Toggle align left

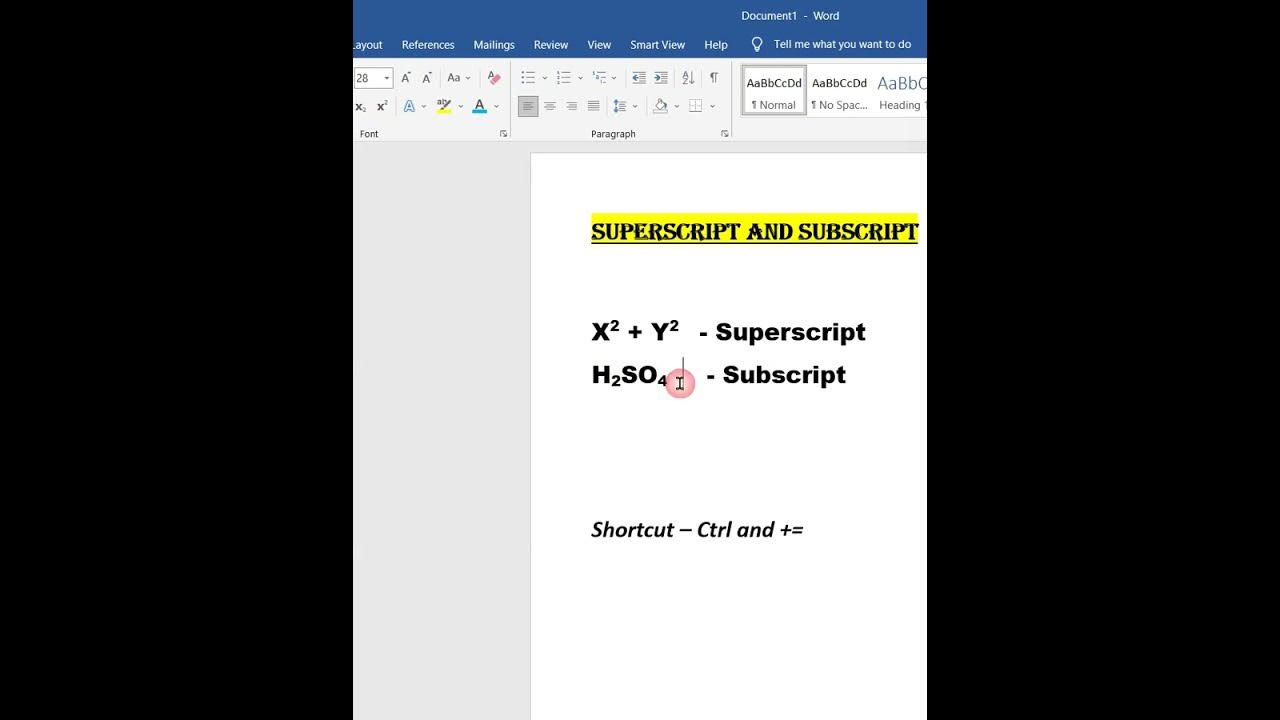[528, 106]
